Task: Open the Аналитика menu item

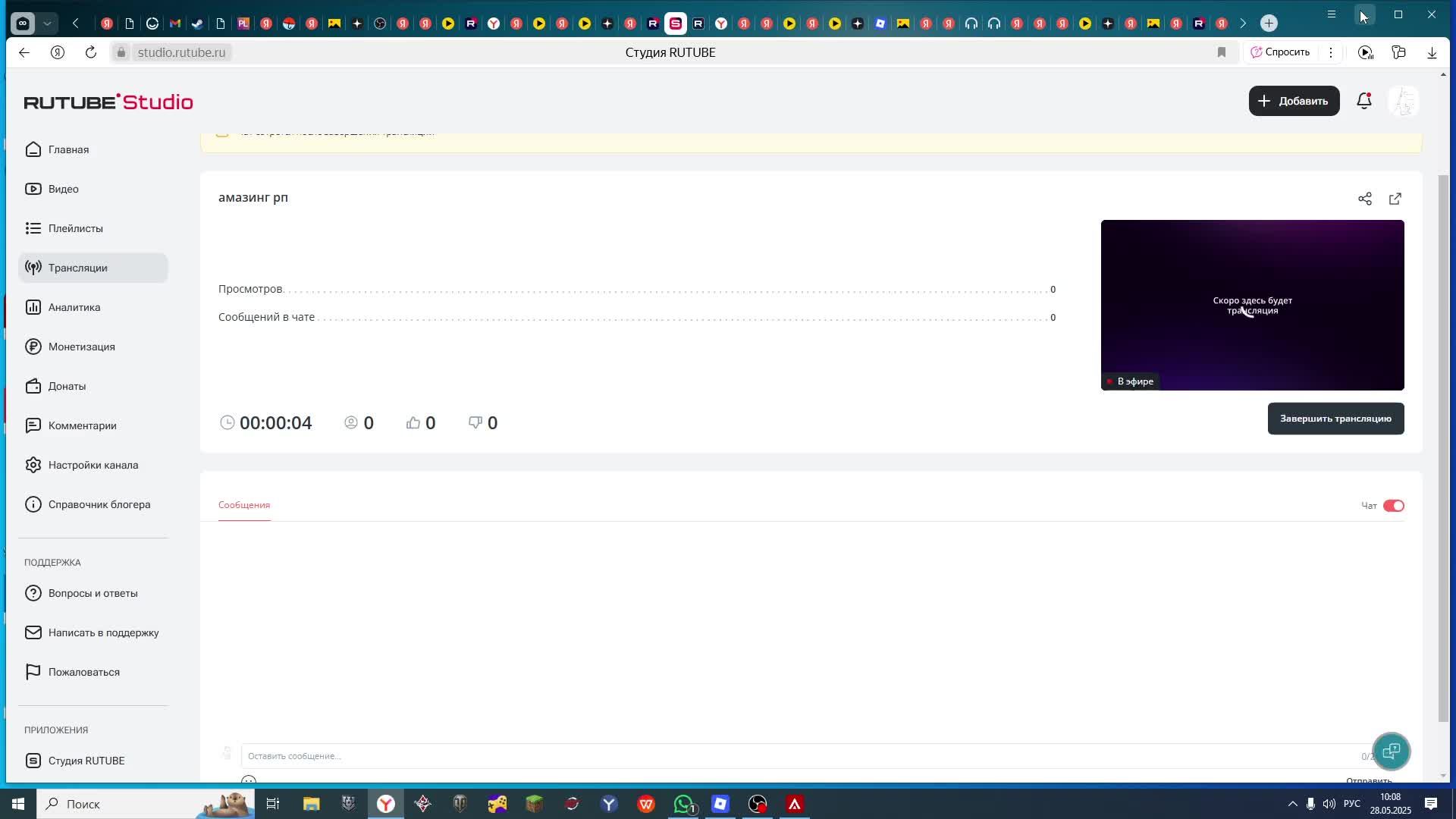Action: (74, 307)
